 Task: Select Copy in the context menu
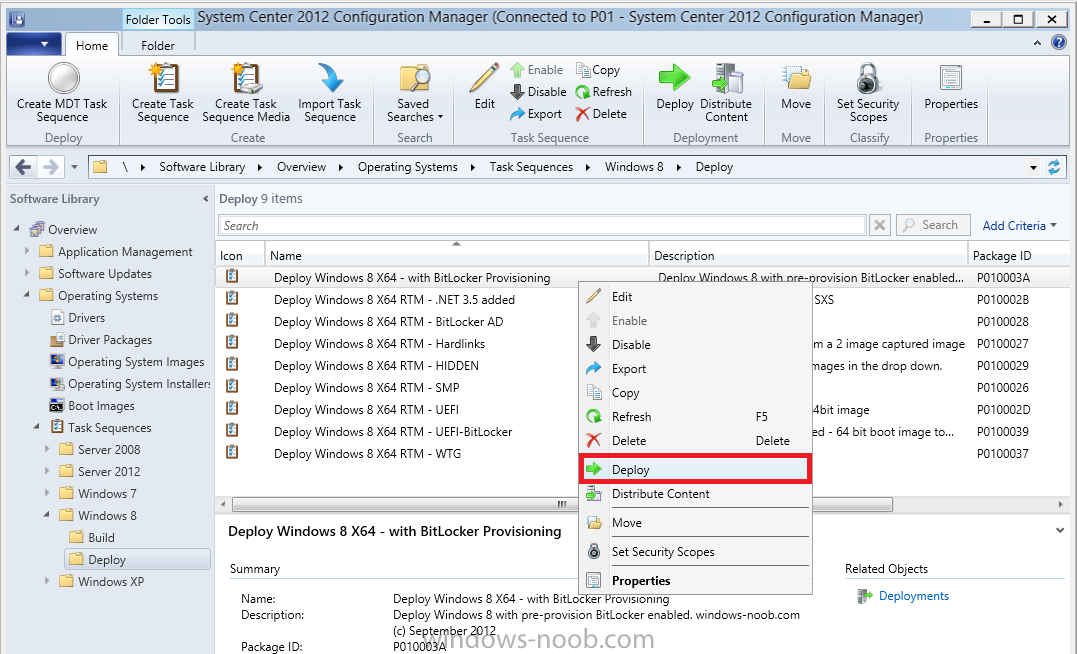[695, 393]
